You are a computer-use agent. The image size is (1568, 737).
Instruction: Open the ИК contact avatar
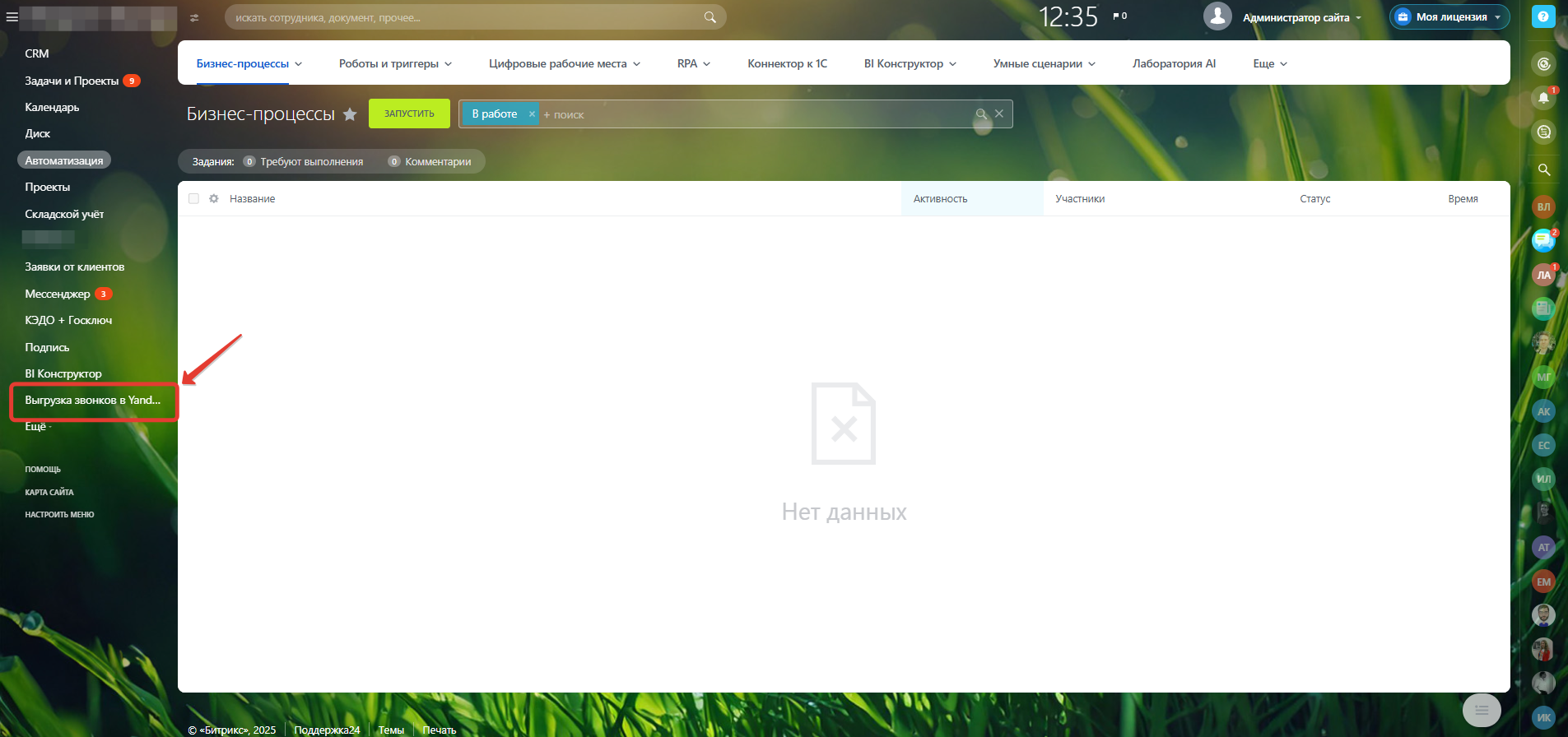click(x=1543, y=717)
